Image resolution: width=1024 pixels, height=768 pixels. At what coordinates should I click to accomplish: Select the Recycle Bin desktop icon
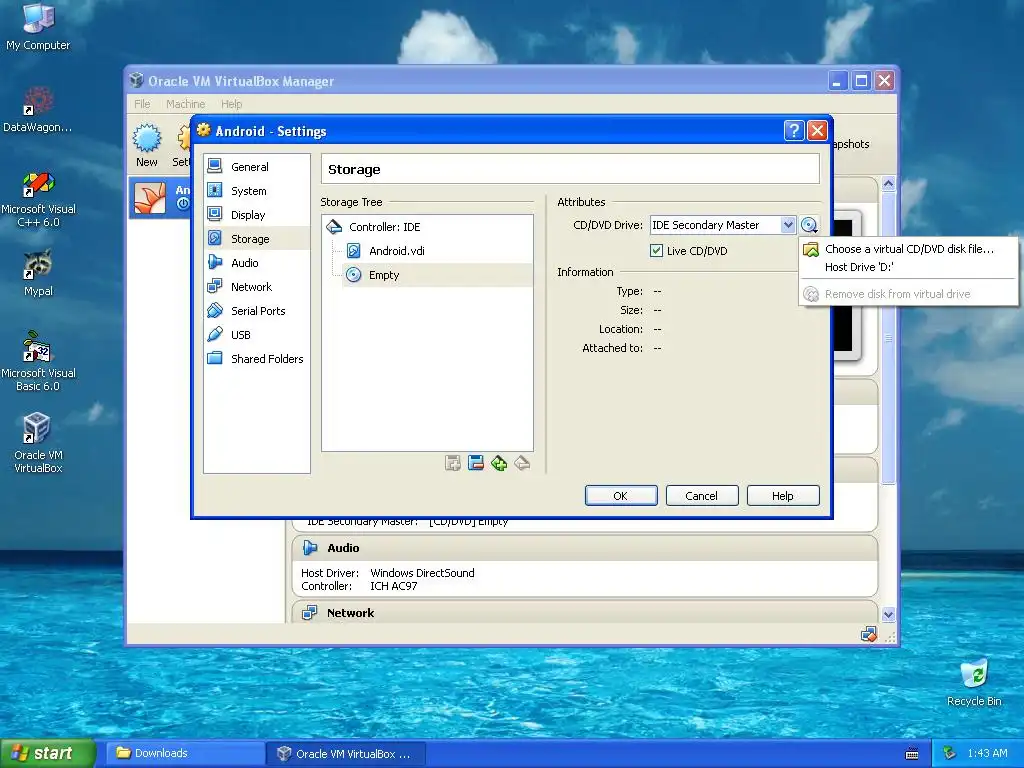click(974, 683)
